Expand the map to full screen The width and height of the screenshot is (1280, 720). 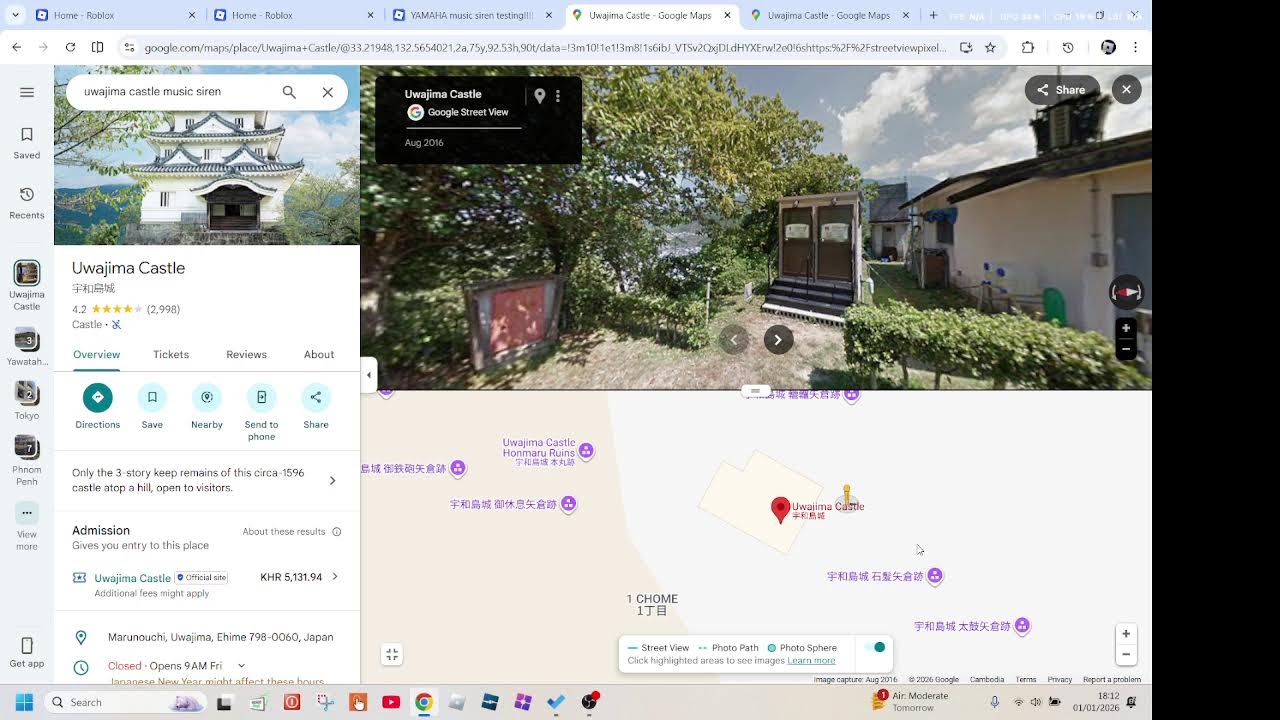coord(392,655)
